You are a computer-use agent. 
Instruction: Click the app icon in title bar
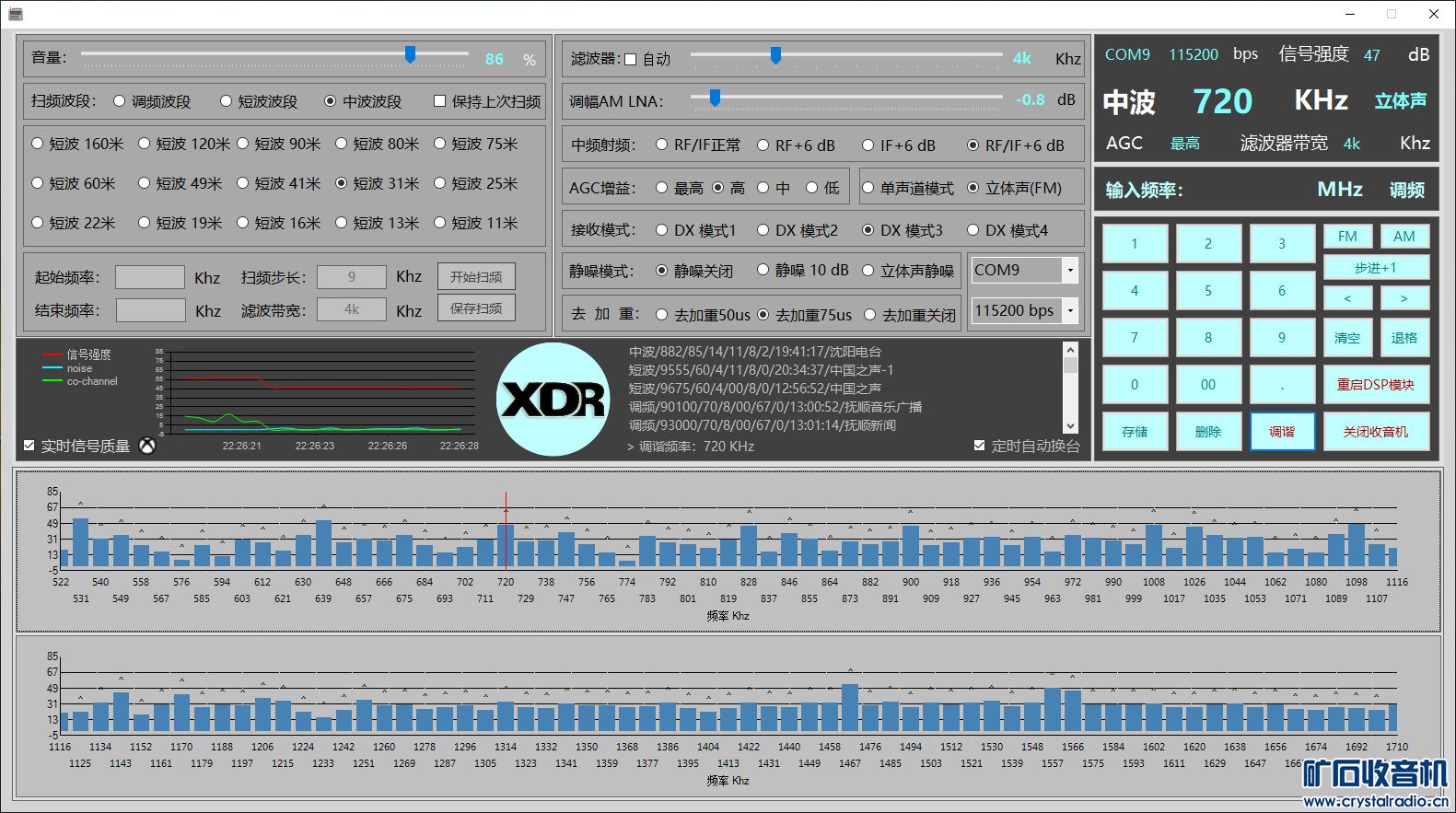pos(15,14)
